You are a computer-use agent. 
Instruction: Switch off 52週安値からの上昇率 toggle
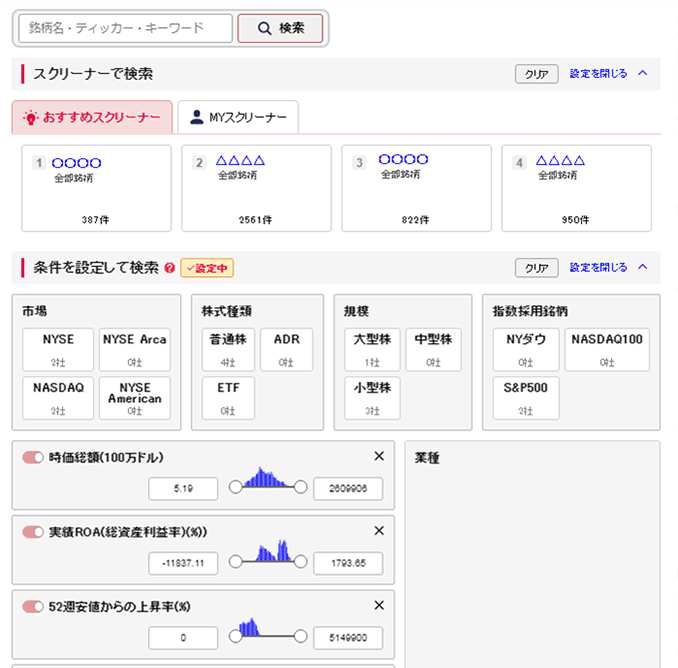tap(33, 606)
